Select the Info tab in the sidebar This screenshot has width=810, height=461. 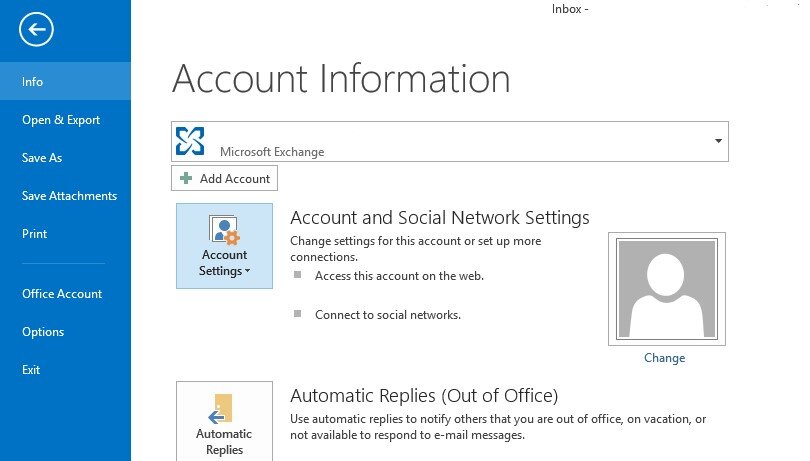[33, 82]
